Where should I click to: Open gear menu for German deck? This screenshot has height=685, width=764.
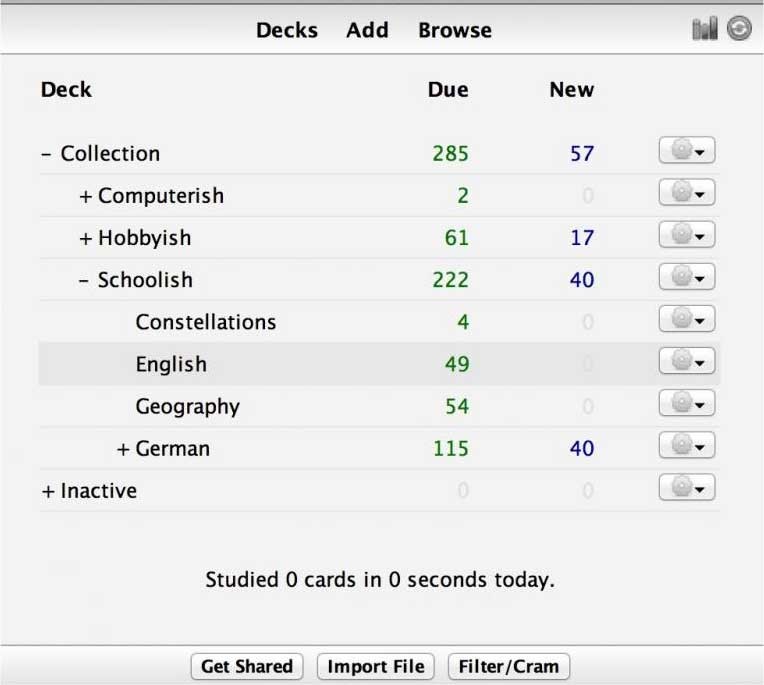(x=687, y=447)
